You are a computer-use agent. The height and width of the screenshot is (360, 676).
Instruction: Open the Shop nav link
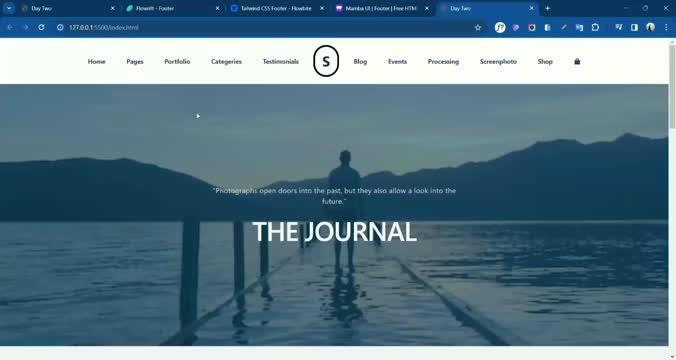click(x=545, y=62)
